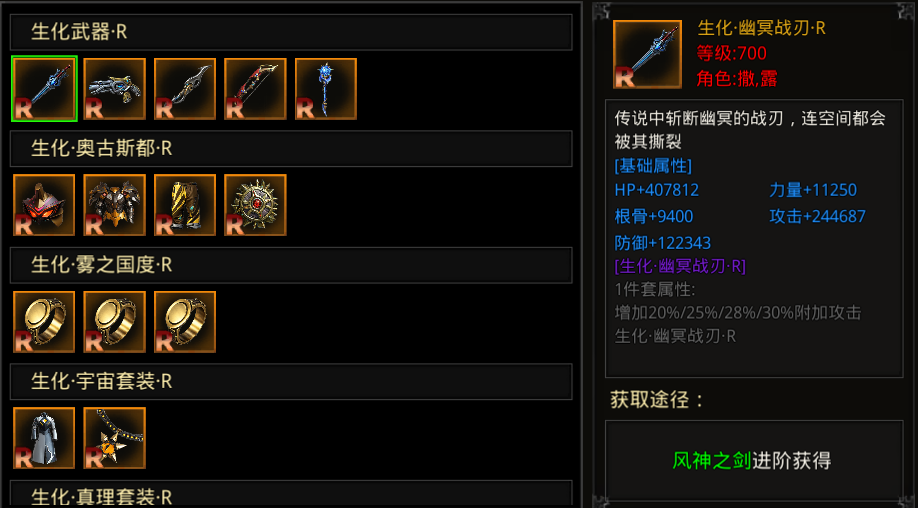Pick the third gold ring icon
Screen dimensions: 918x508
(x=185, y=322)
